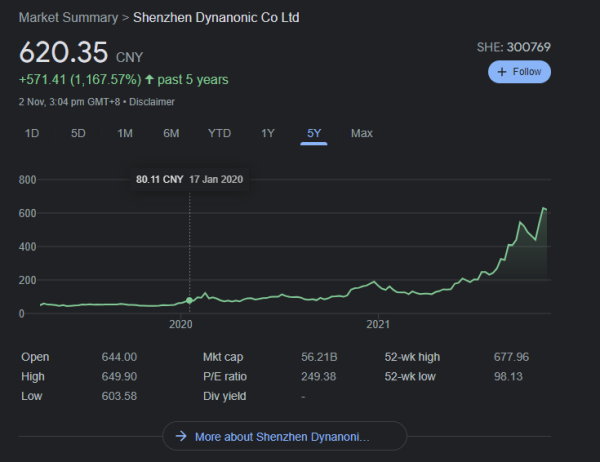600x462 pixels.
Task: Click Shenzhen Dynanonic Co Ltd title
Action: tap(216, 18)
